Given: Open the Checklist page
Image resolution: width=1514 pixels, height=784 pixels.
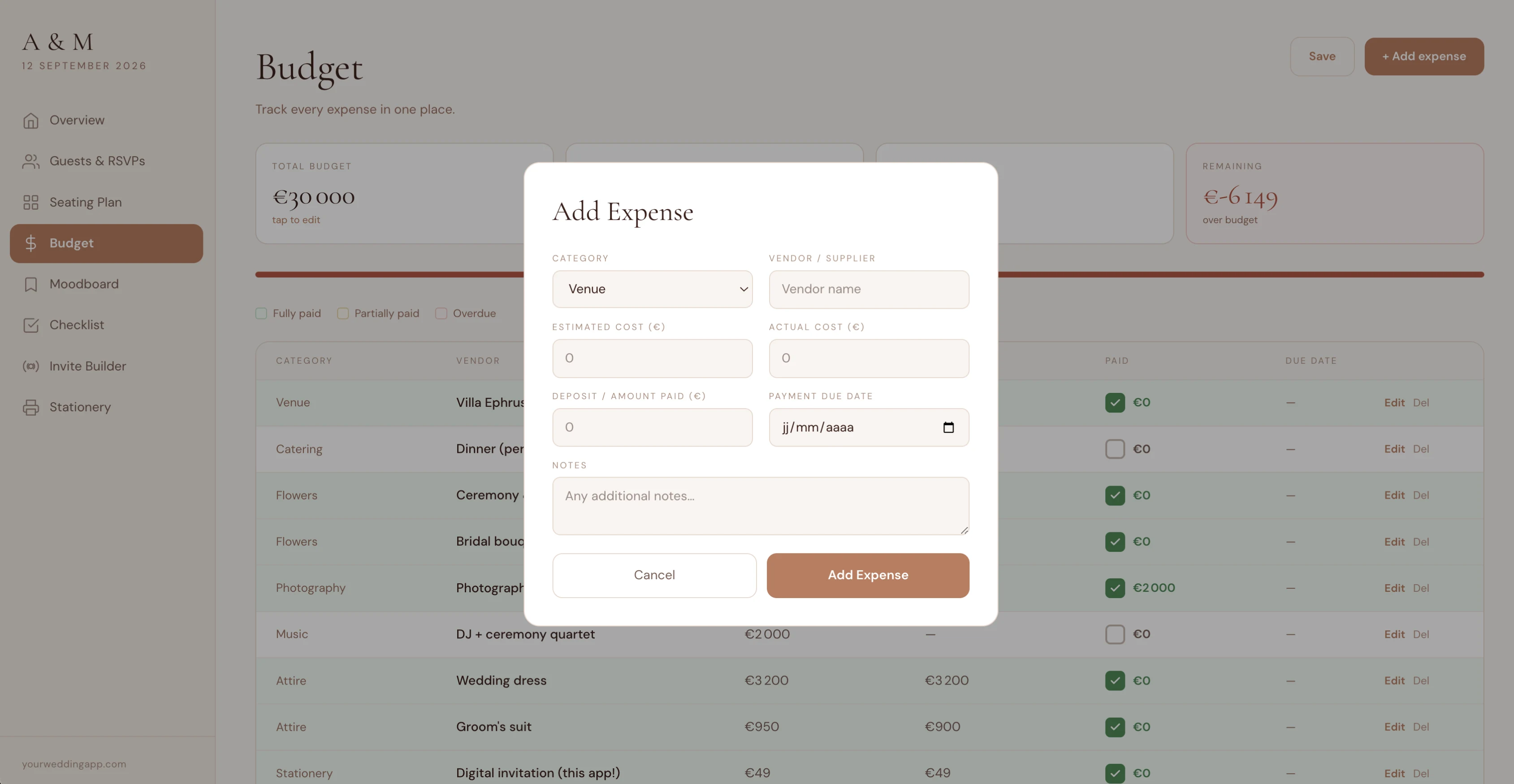Looking at the screenshot, I should click(106, 325).
